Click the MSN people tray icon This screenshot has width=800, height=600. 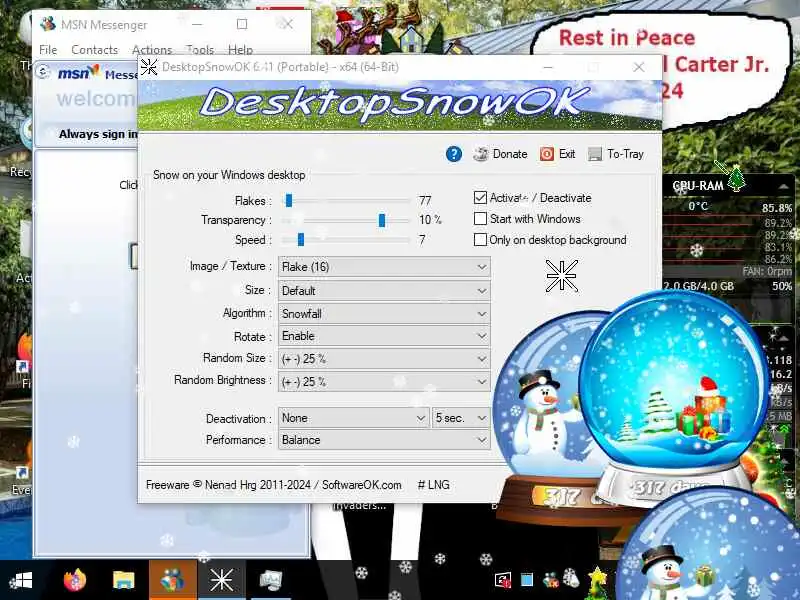tap(551, 580)
